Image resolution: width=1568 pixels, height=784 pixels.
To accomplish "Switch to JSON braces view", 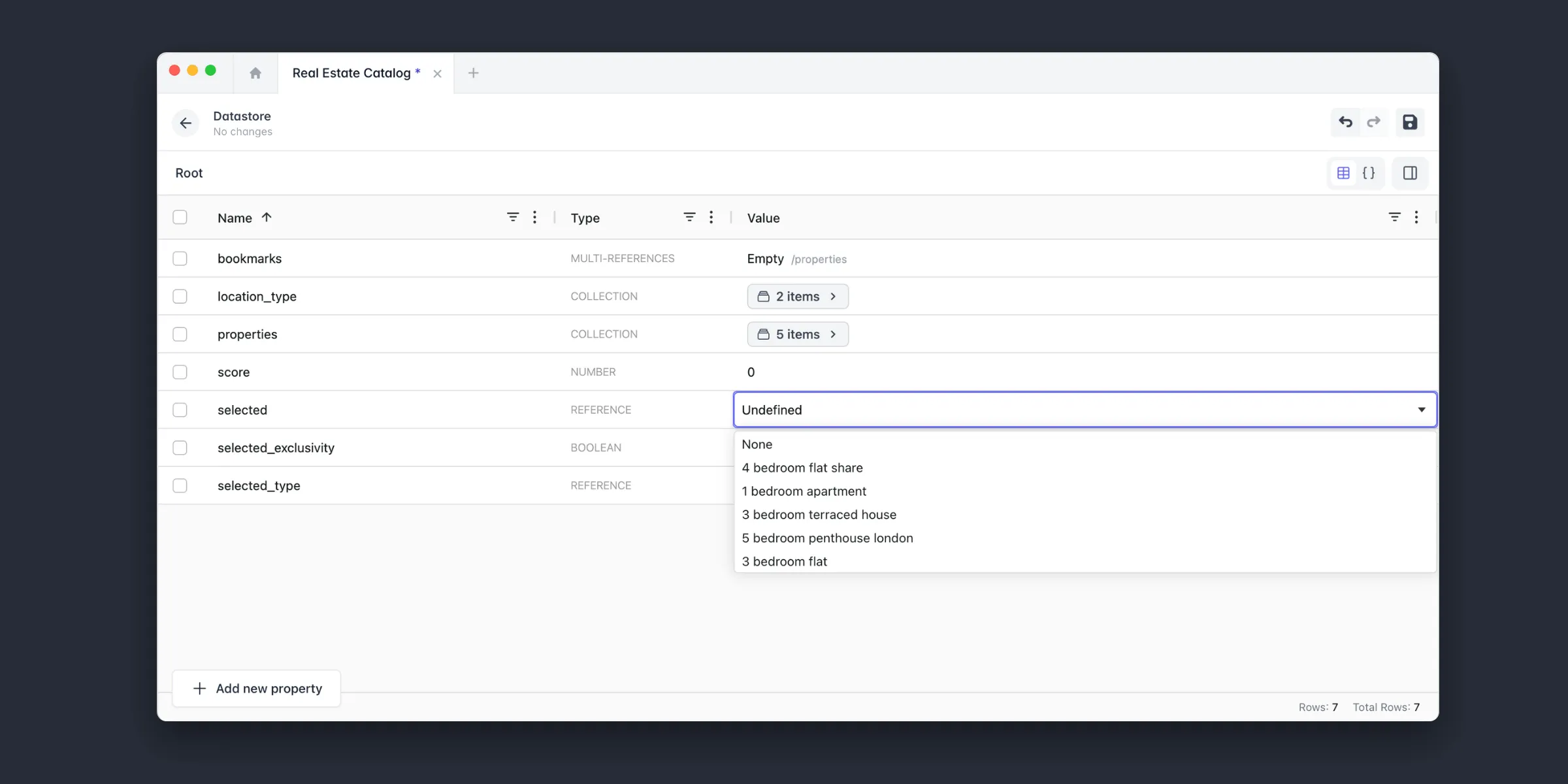I will [1369, 173].
